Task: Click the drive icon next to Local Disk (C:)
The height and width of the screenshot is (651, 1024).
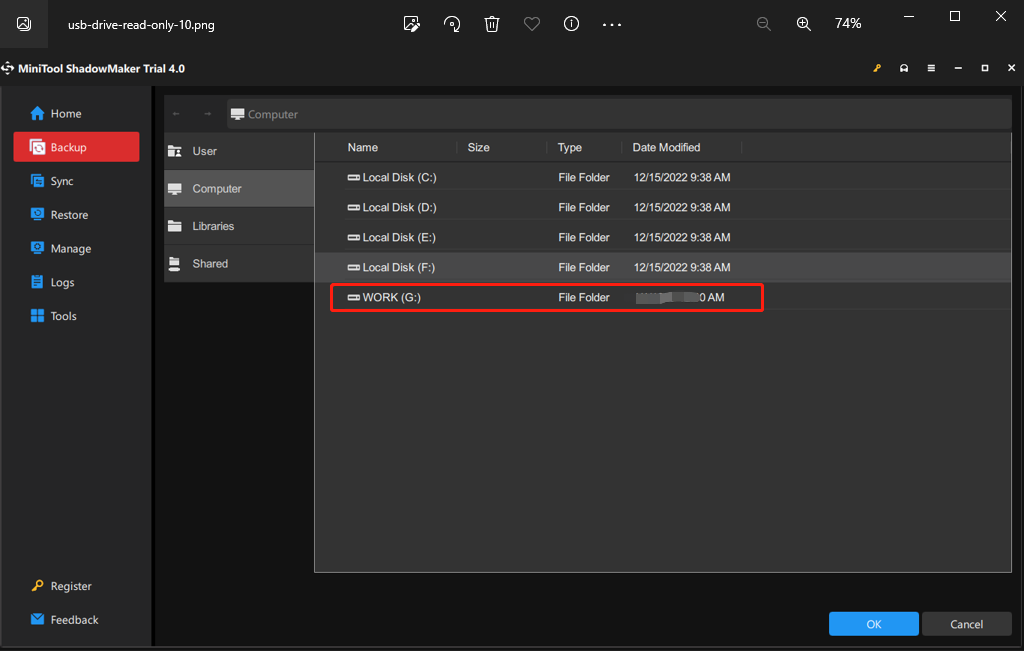Action: [x=353, y=178]
